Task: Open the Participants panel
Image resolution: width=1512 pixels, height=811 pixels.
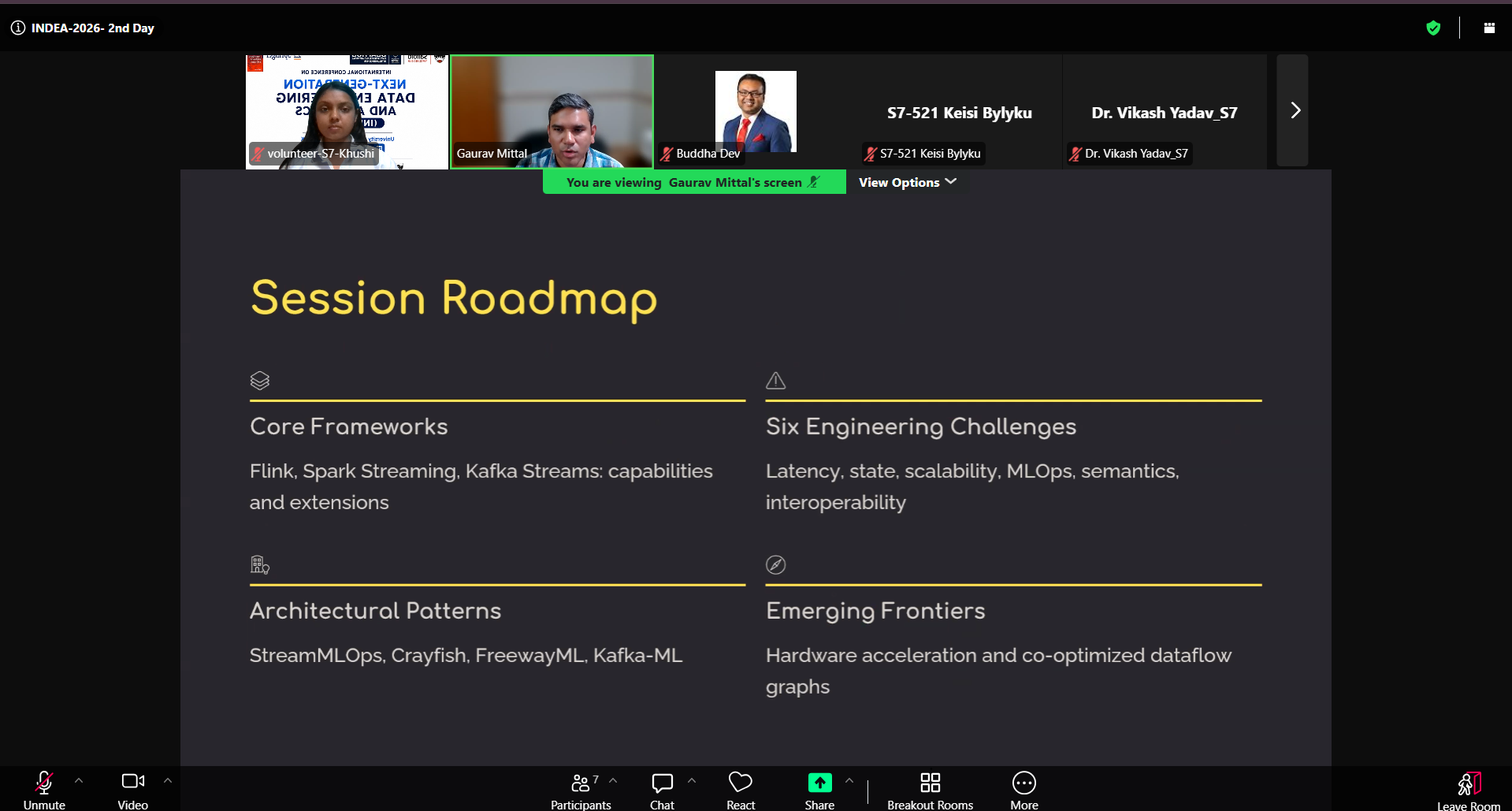Action: [581, 790]
